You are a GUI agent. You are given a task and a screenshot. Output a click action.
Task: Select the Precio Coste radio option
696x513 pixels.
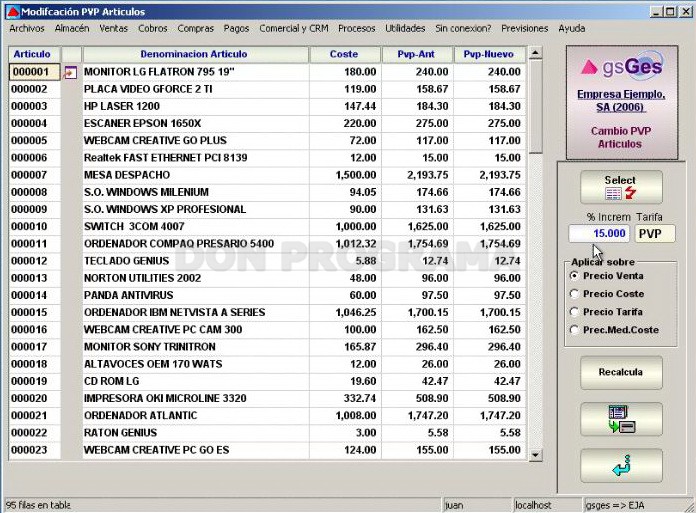(x=574, y=294)
